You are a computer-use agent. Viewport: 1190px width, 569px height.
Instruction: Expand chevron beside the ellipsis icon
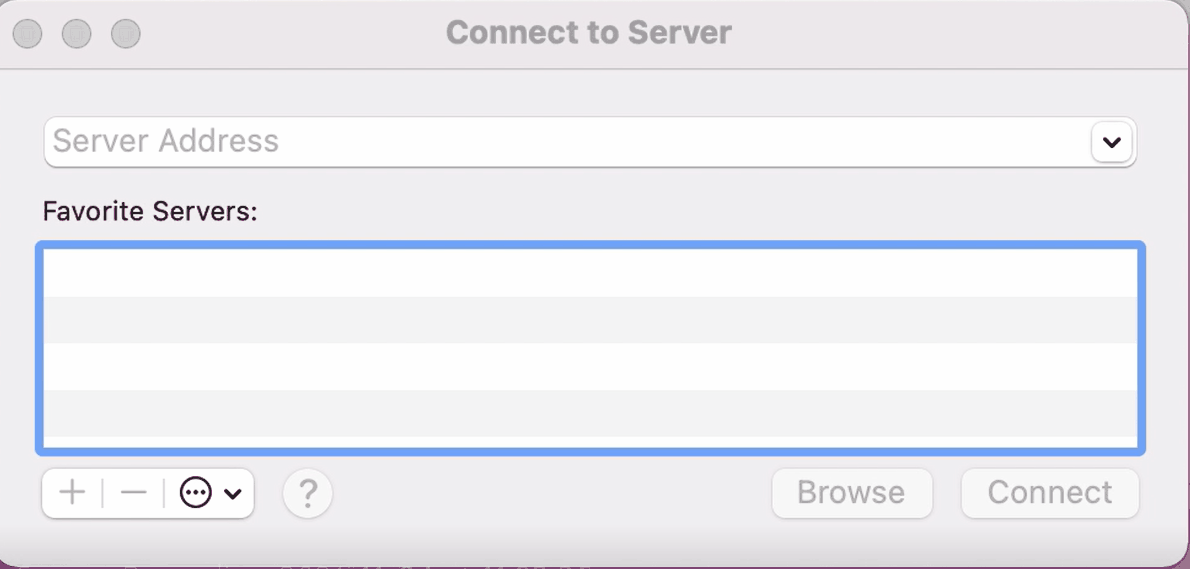click(x=232, y=494)
